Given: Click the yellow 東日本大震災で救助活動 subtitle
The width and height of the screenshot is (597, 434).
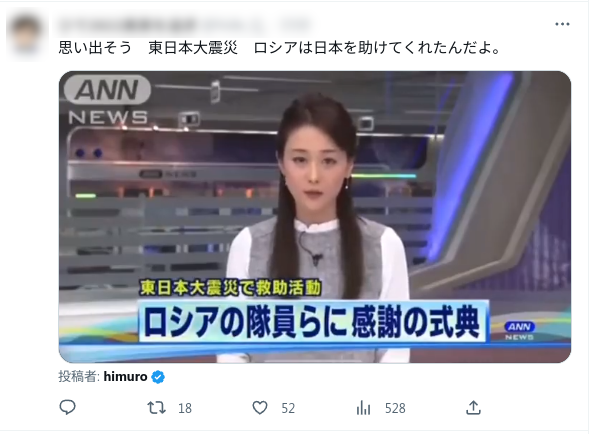Looking at the screenshot, I should click(x=231, y=287).
